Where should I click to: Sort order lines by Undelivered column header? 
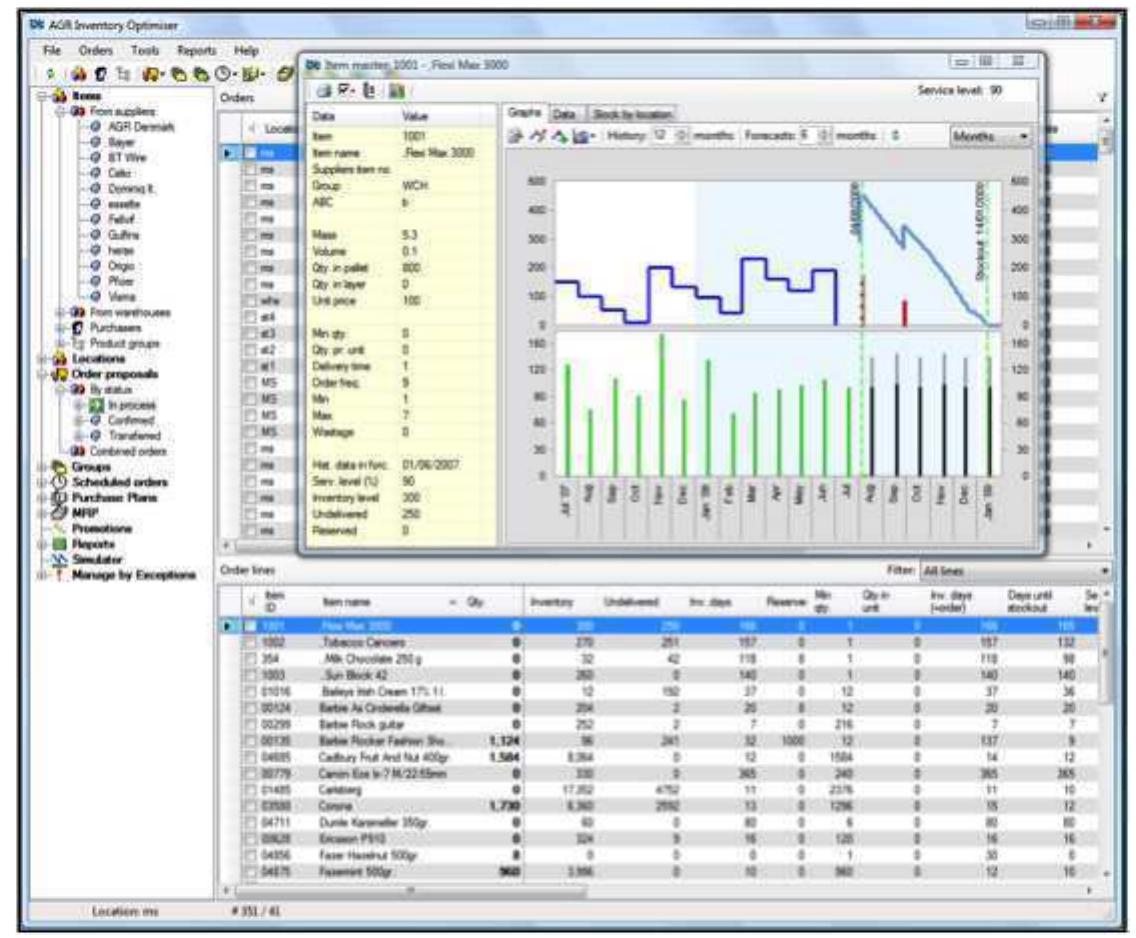tap(630, 602)
